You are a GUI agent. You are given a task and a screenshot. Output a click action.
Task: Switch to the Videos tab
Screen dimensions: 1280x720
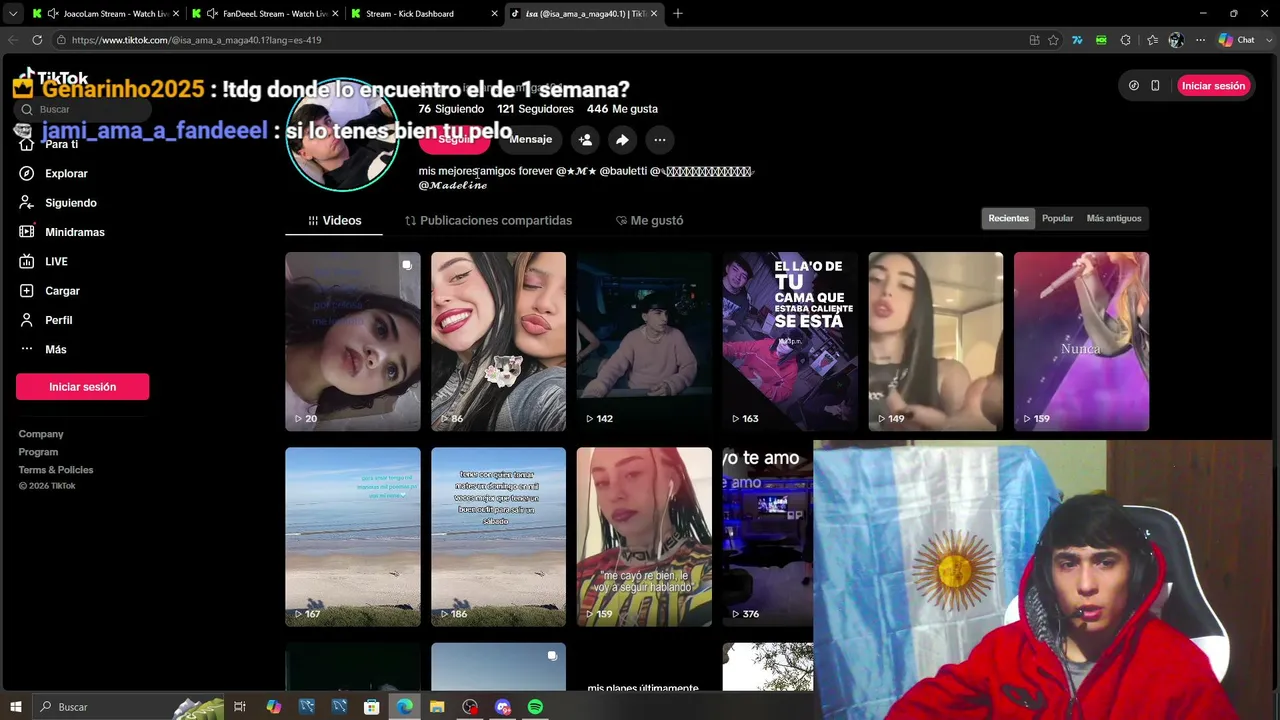click(334, 220)
